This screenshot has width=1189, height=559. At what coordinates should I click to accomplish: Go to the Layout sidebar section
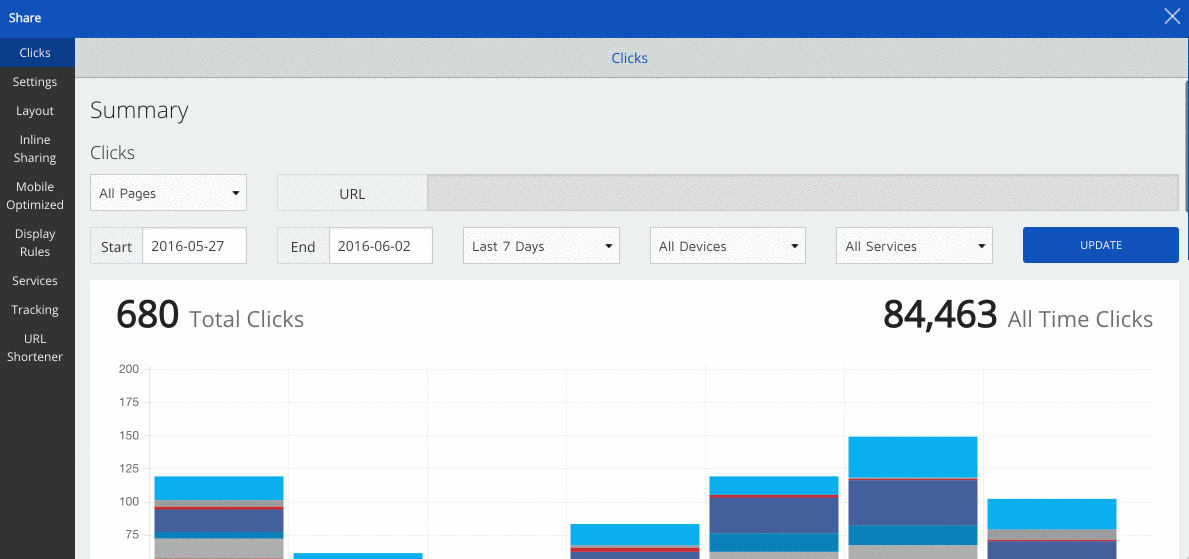pyautogui.click(x=37, y=111)
